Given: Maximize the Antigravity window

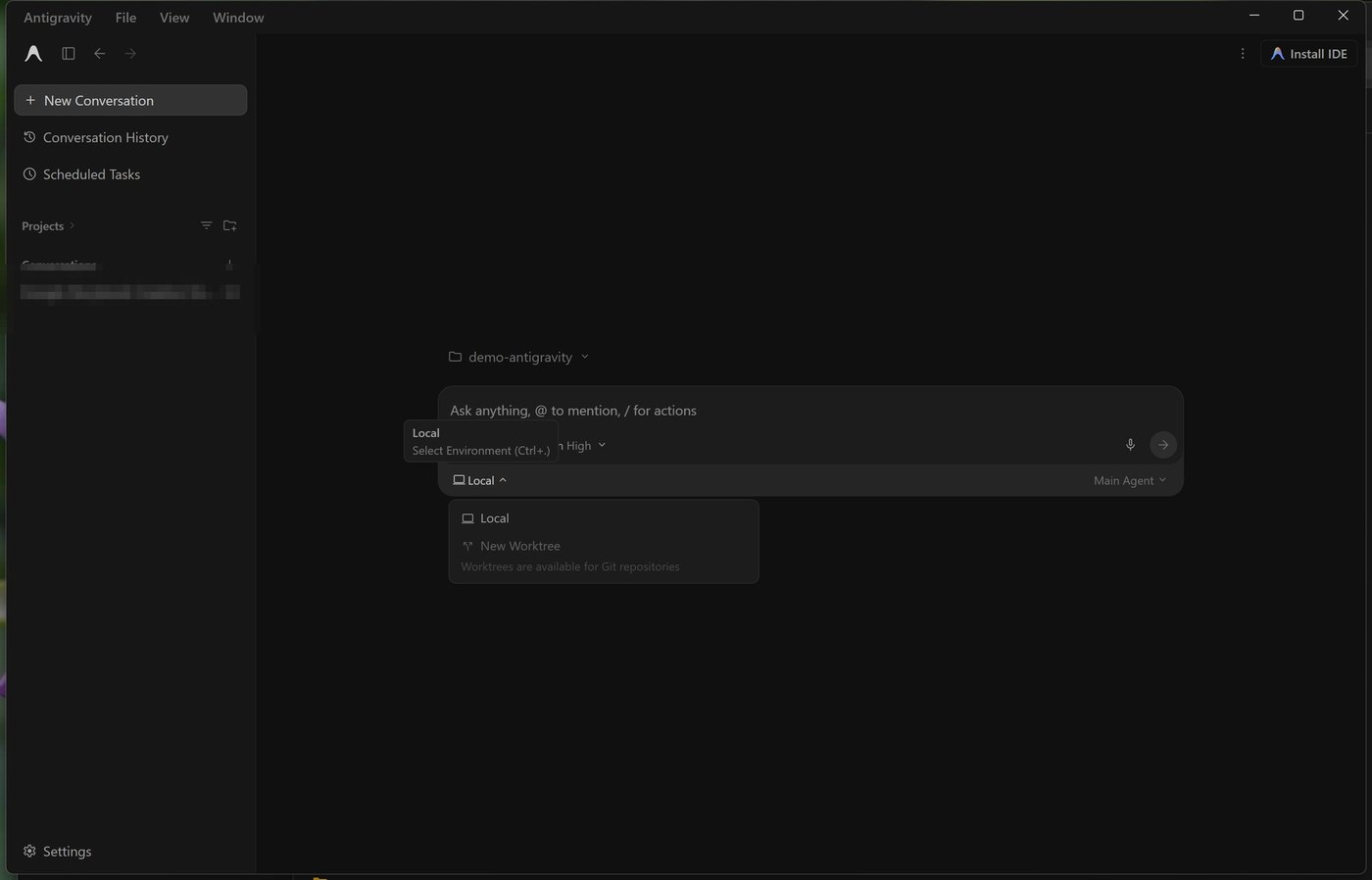Looking at the screenshot, I should pos(1298,16).
